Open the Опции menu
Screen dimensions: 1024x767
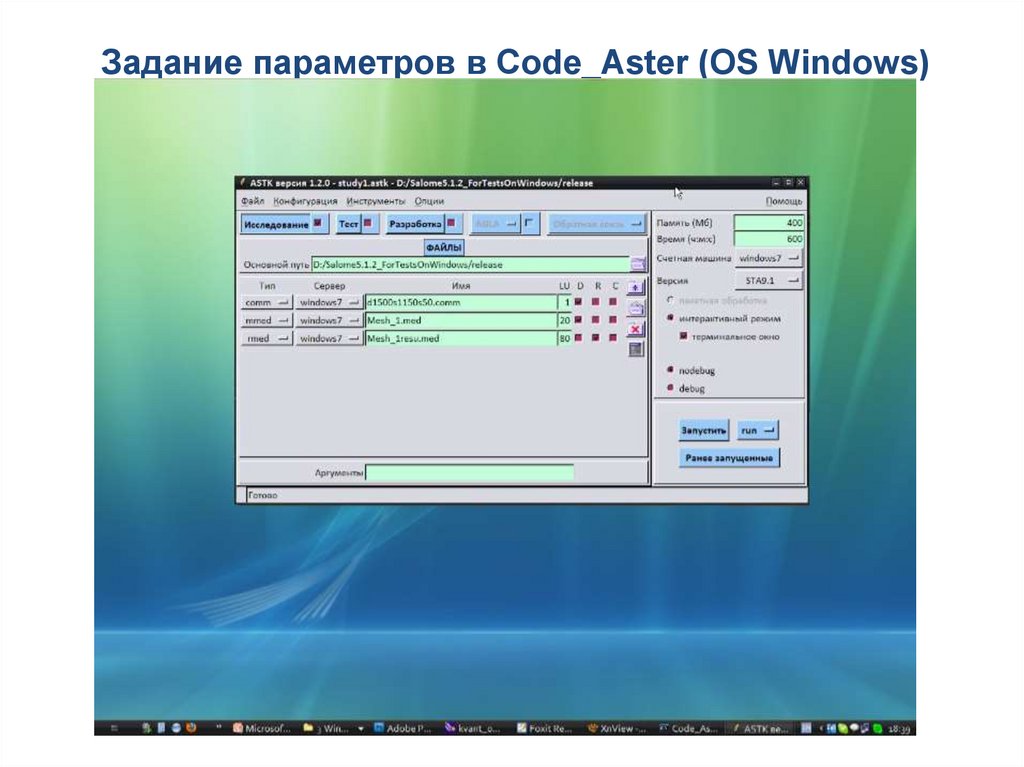pyautogui.click(x=429, y=201)
